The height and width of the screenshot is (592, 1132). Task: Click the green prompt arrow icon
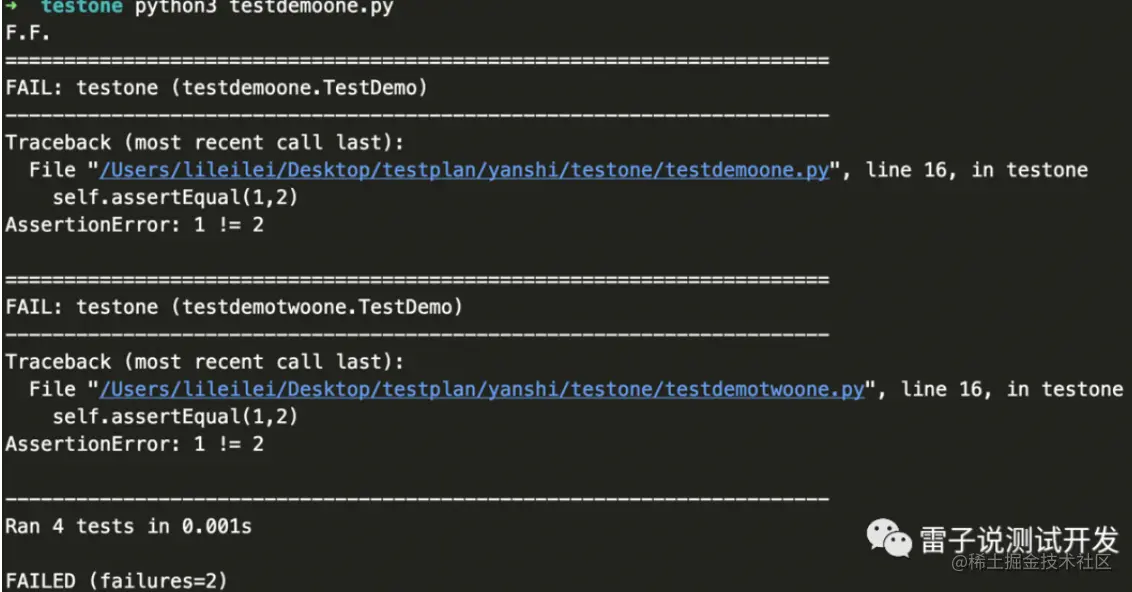click(x=13, y=7)
